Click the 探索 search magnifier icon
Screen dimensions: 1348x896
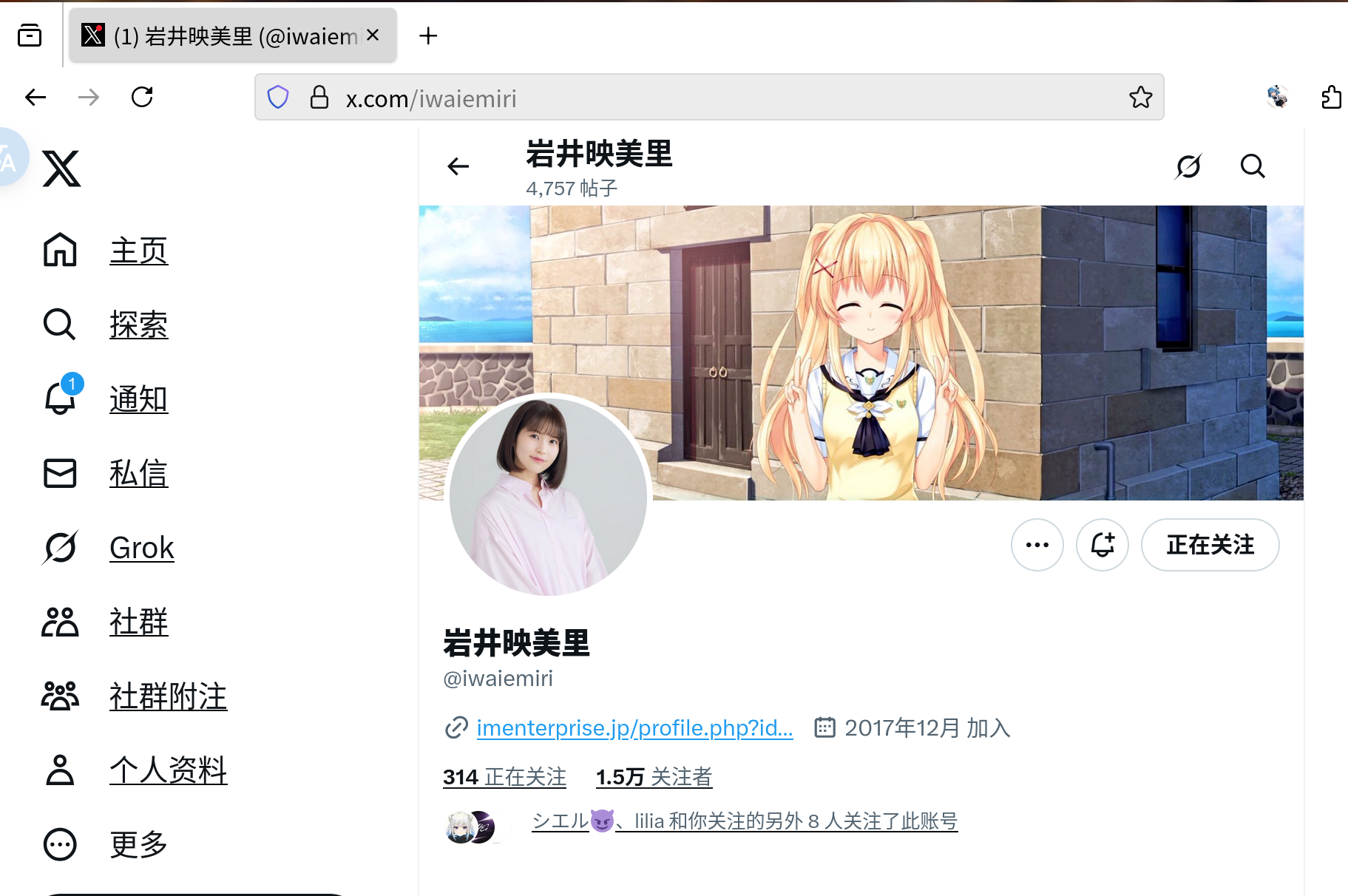pyautogui.click(x=60, y=324)
